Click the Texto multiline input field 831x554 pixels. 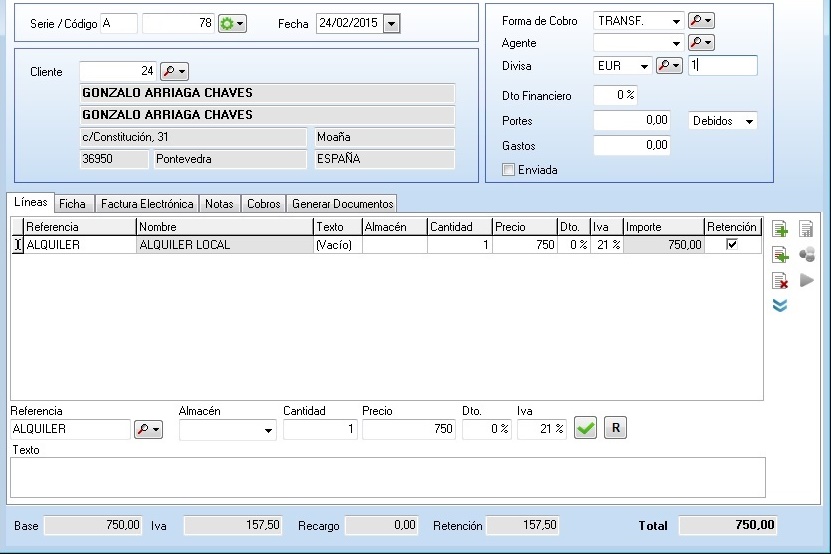(x=387, y=477)
